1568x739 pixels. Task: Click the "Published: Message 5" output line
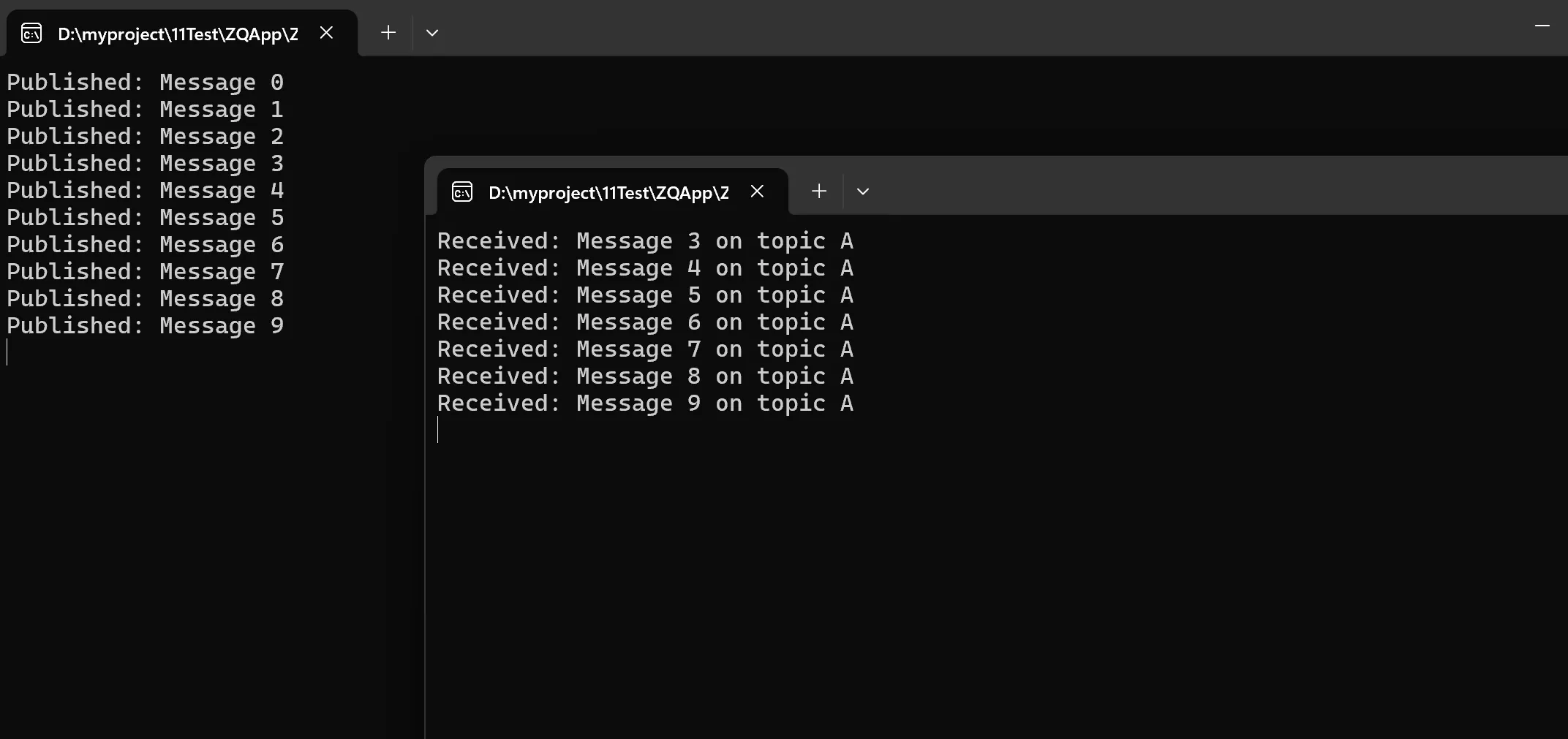145,218
